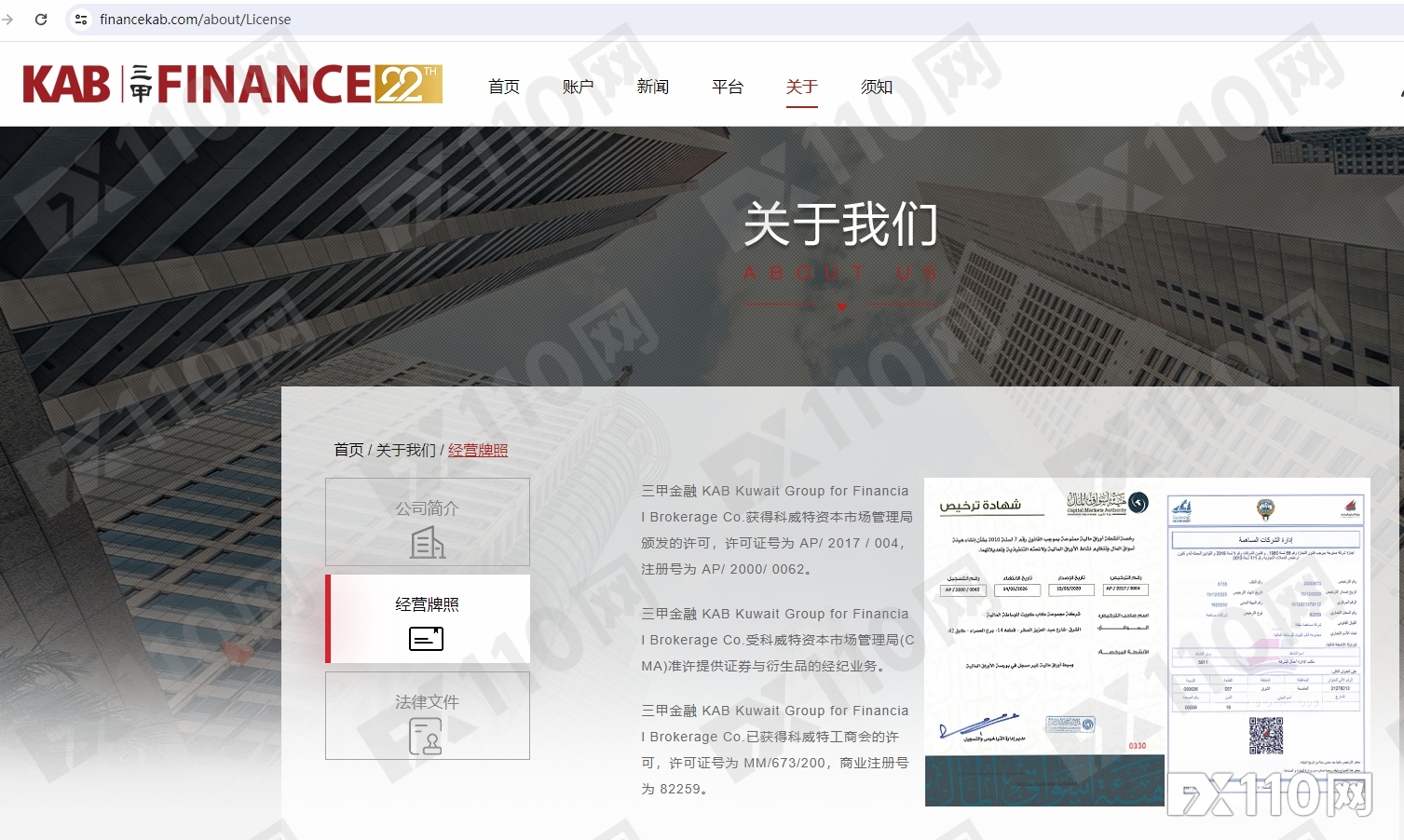Open the 平台 menu item

(x=728, y=87)
